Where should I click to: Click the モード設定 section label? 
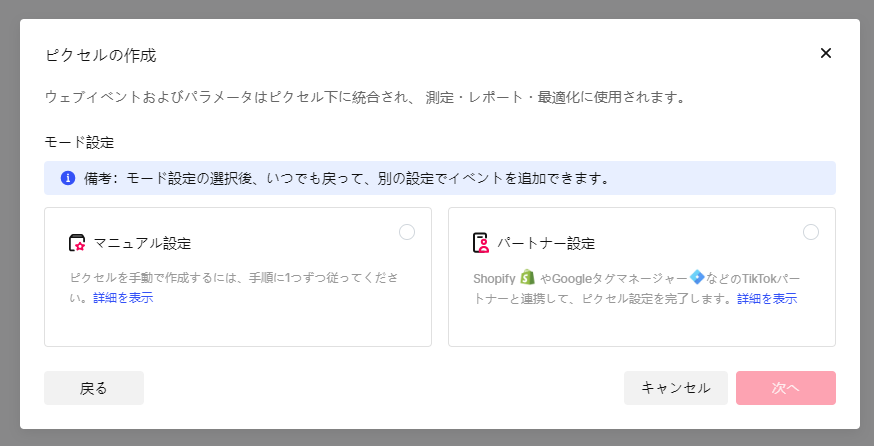point(79,142)
